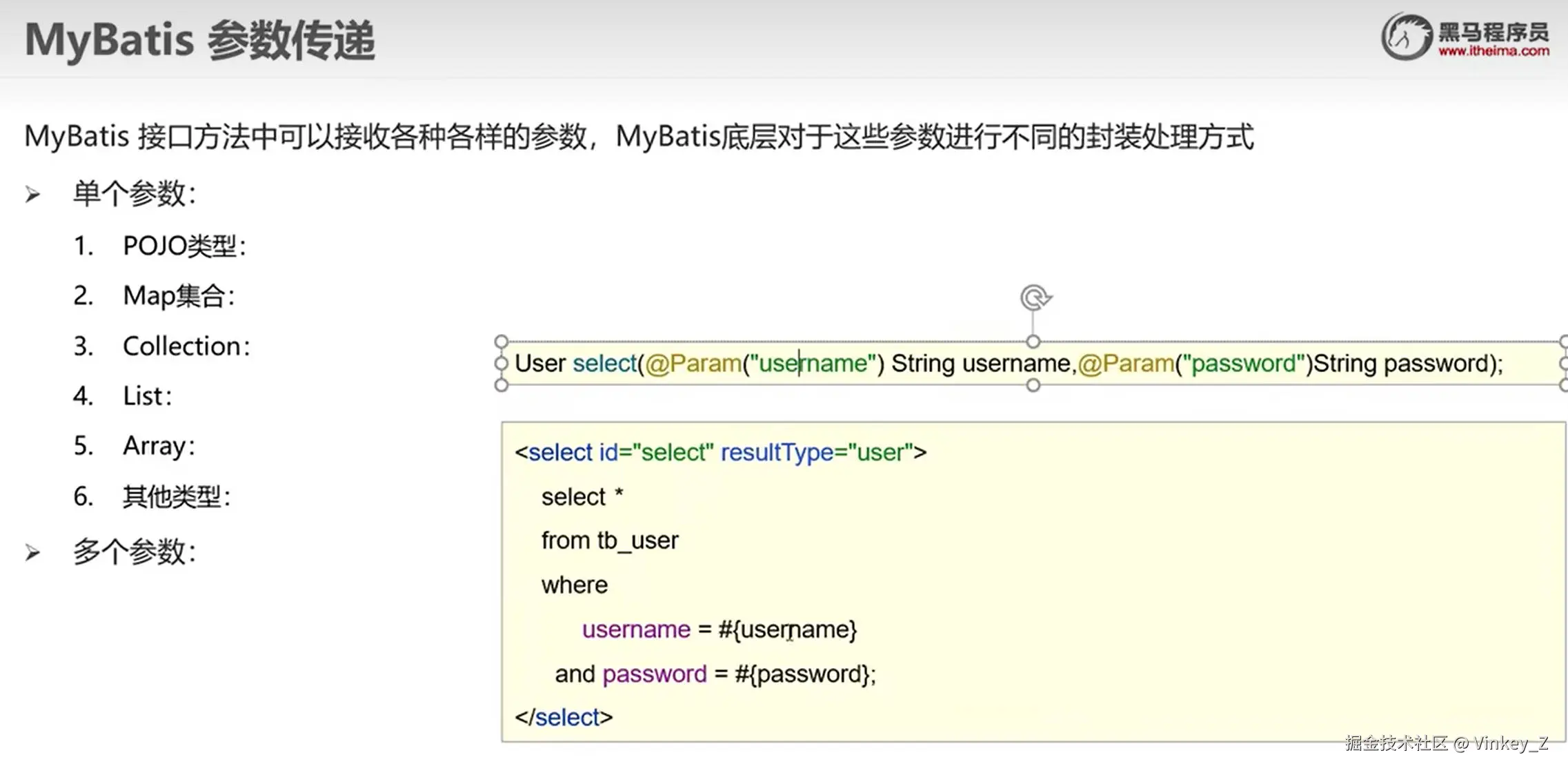Click the closing </select> tag
This screenshot has width=1568, height=773.
564,718
